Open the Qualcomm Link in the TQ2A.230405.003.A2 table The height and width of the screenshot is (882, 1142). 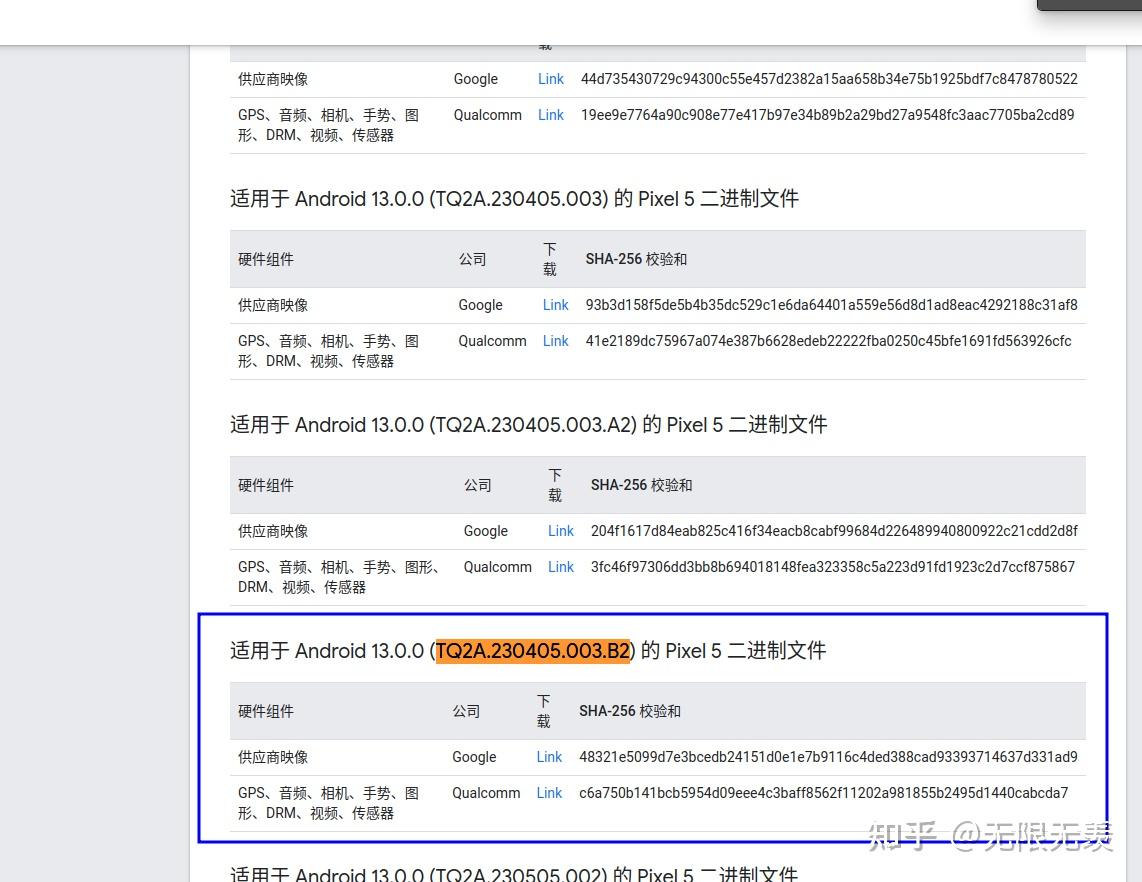pyautogui.click(x=560, y=567)
